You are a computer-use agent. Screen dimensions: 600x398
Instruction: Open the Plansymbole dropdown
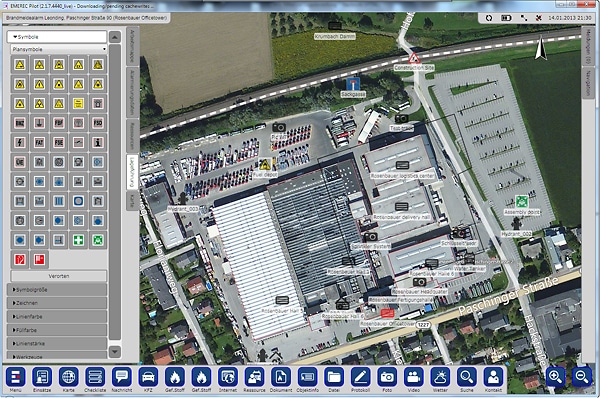pos(59,49)
